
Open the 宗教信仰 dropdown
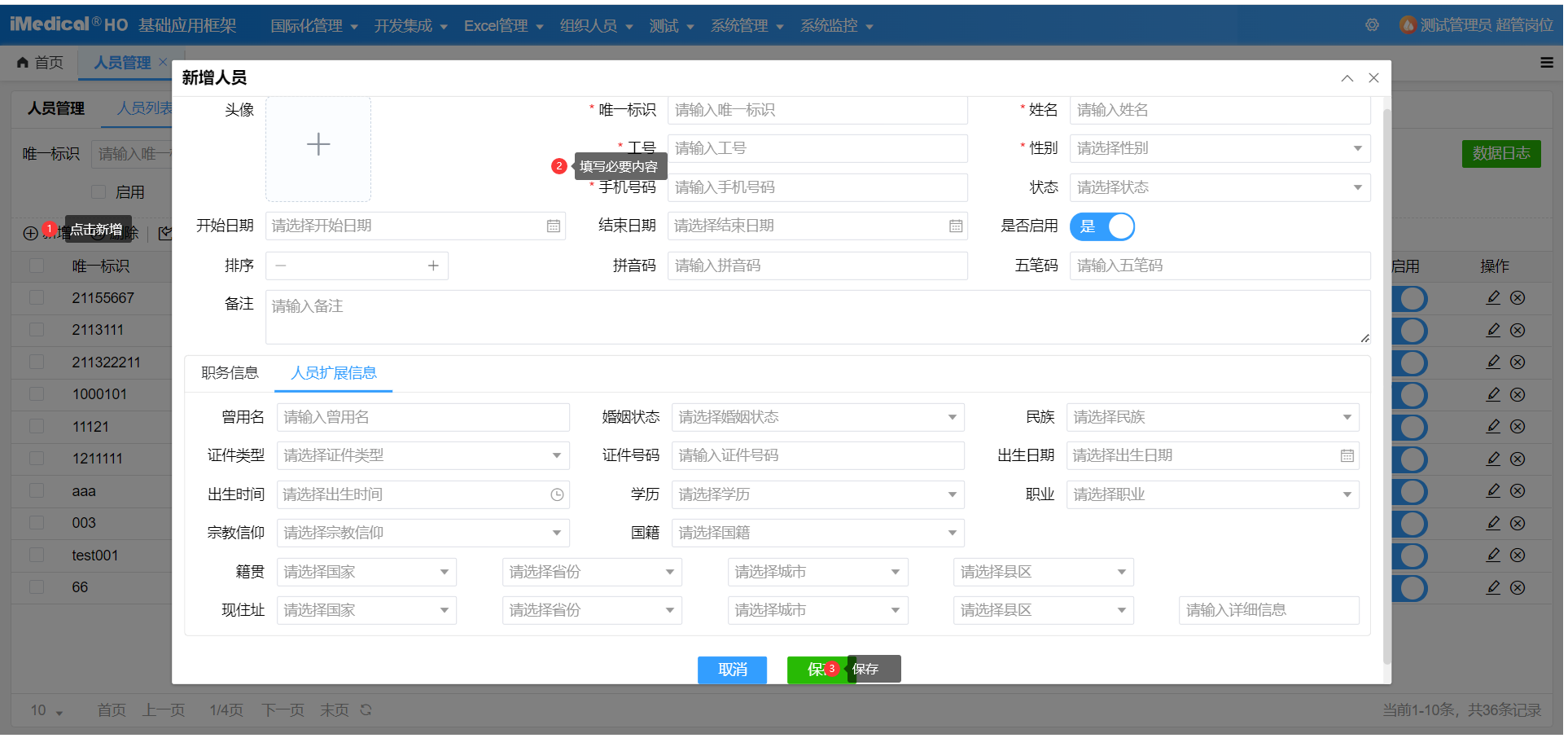point(423,533)
